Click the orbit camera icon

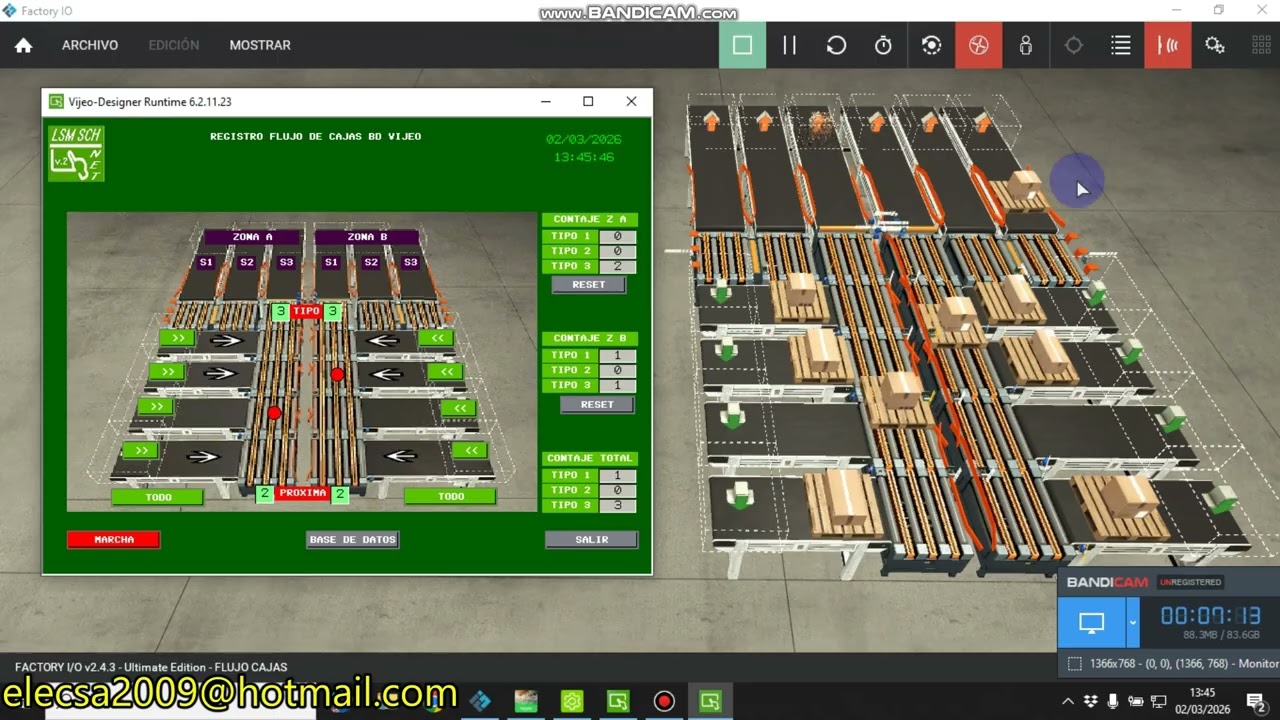pos(931,45)
